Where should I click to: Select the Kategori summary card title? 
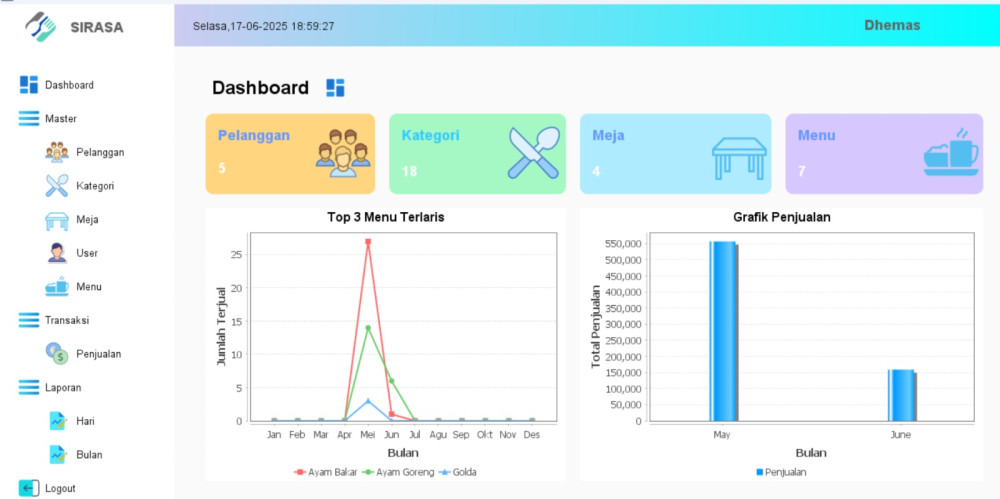click(430, 135)
